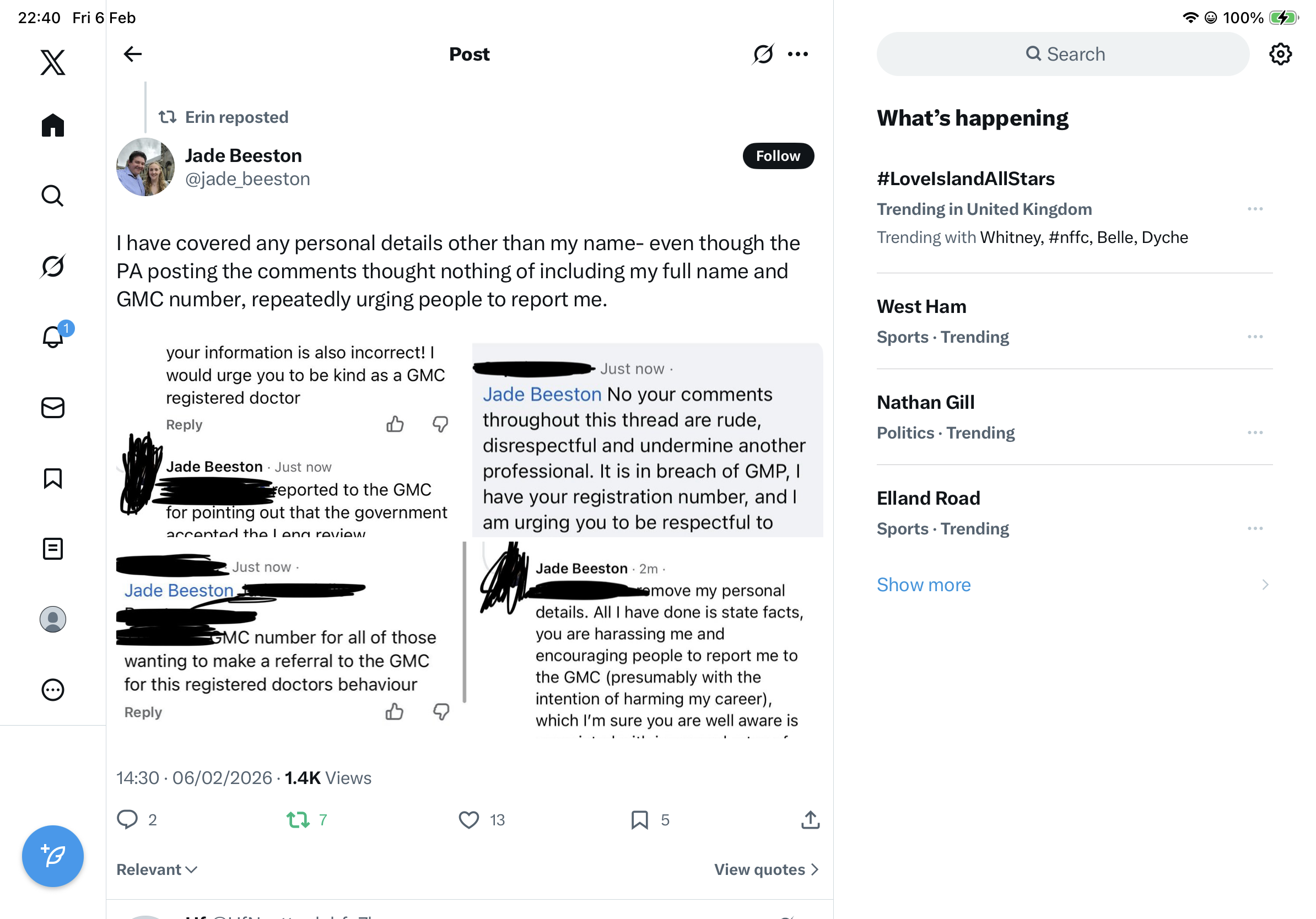The width and height of the screenshot is (1316, 919).
Task: Bookmark this post
Action: click(639, 820)
